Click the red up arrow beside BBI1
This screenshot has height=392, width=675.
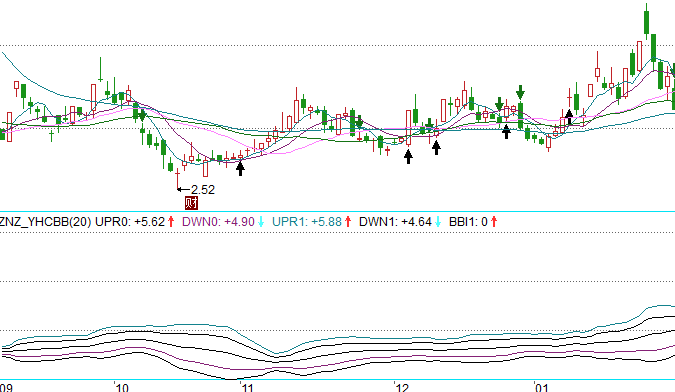(x=494, y=222)
